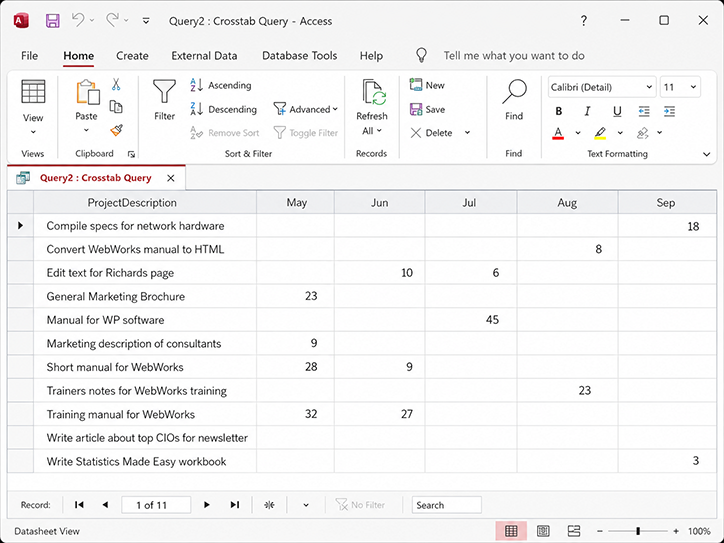Go to next record button
This screenshot has width=724, height=543.
tap(206, 505)
